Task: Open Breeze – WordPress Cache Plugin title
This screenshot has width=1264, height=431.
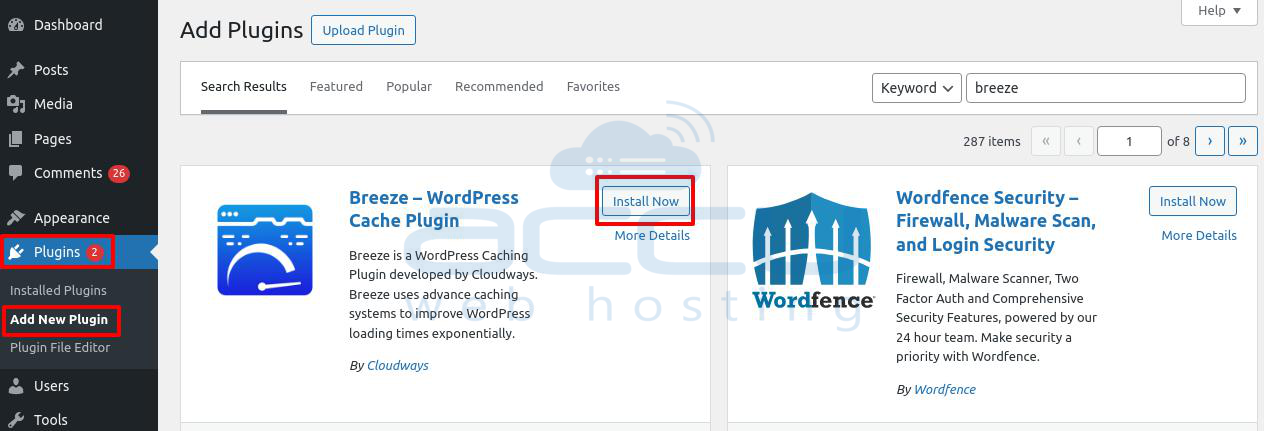Action: pos(434,209)
